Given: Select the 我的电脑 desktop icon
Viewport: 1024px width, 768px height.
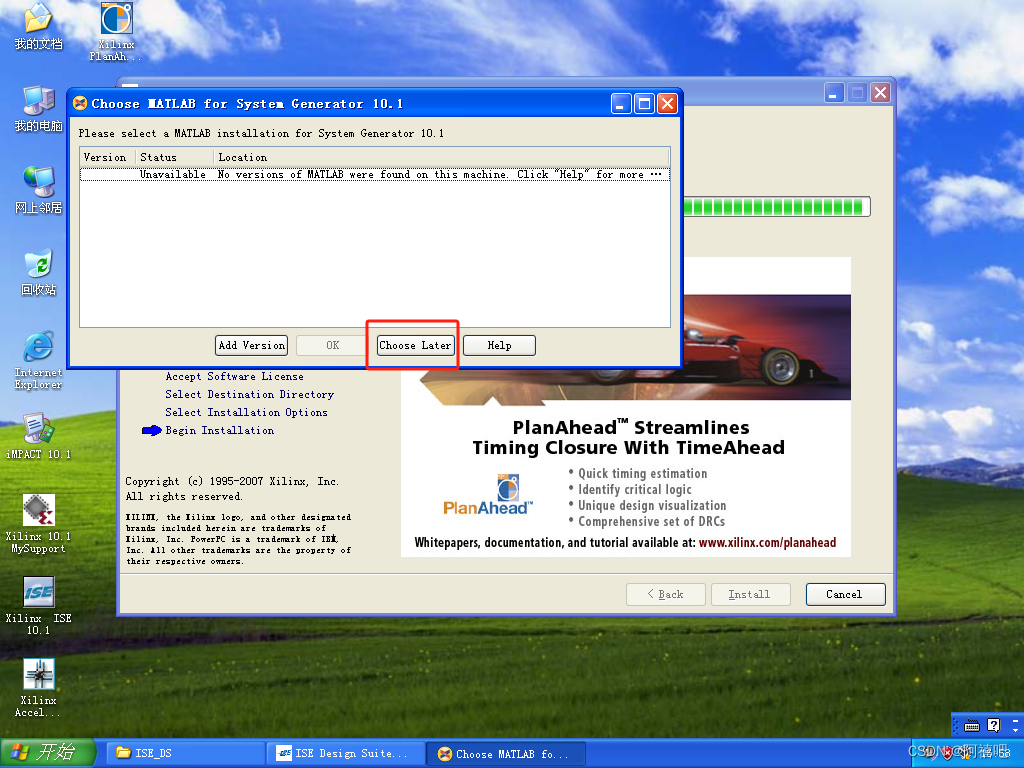Looking at the screenshot, I should (x=39, y=108).
